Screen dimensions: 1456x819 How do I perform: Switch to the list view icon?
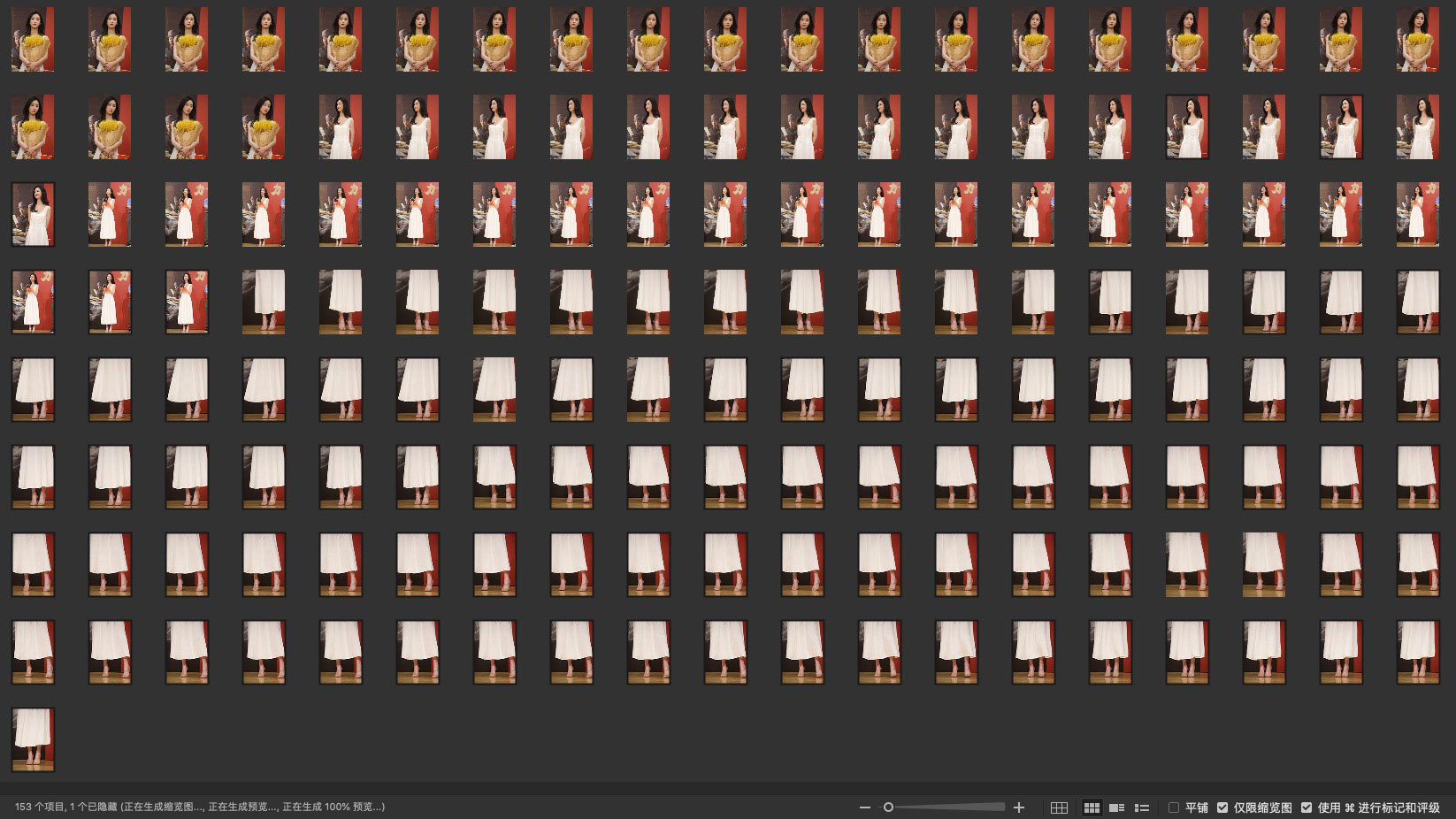pyautogui.click(x=1142, y=808)
